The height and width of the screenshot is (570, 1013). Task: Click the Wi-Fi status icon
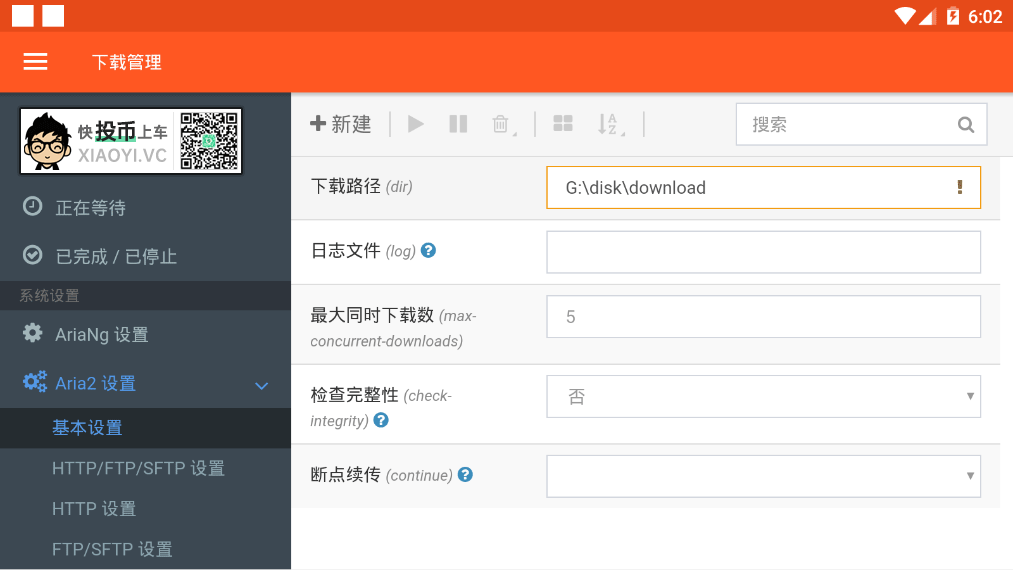(x=905, y=16)
